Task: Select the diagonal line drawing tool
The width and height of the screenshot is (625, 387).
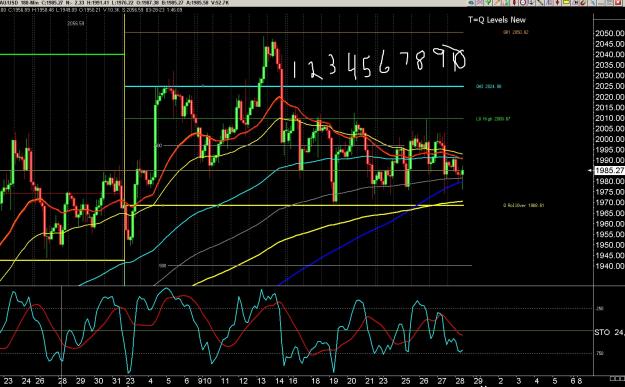Action: click(540, 2)
